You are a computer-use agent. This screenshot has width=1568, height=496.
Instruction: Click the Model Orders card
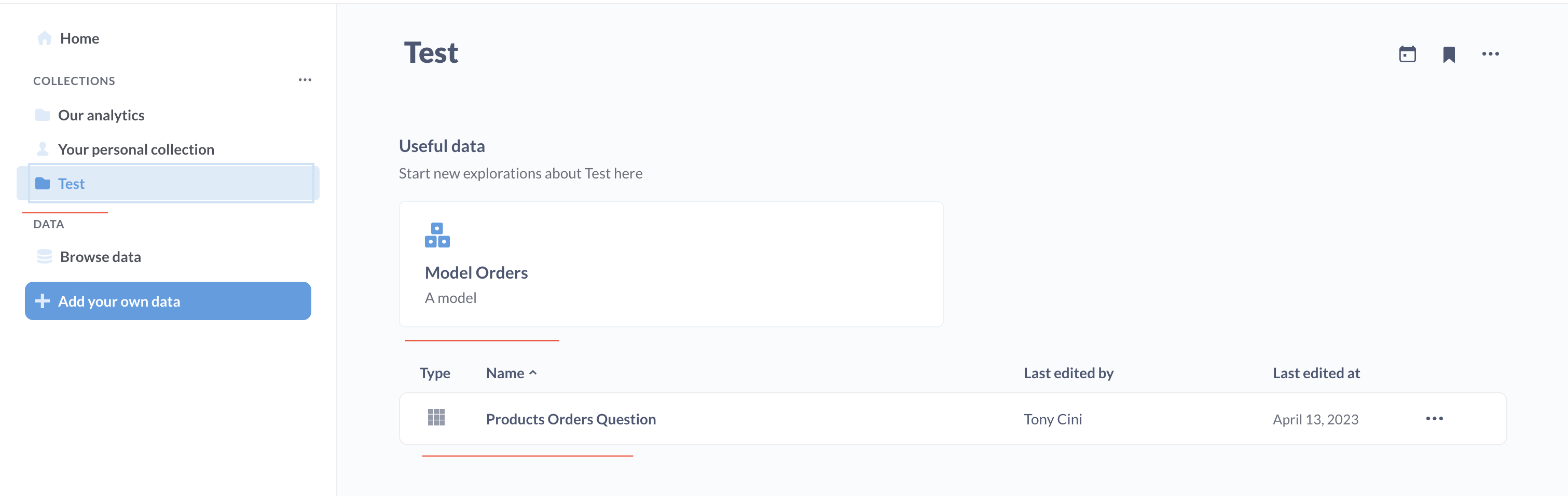pos(670,263)
